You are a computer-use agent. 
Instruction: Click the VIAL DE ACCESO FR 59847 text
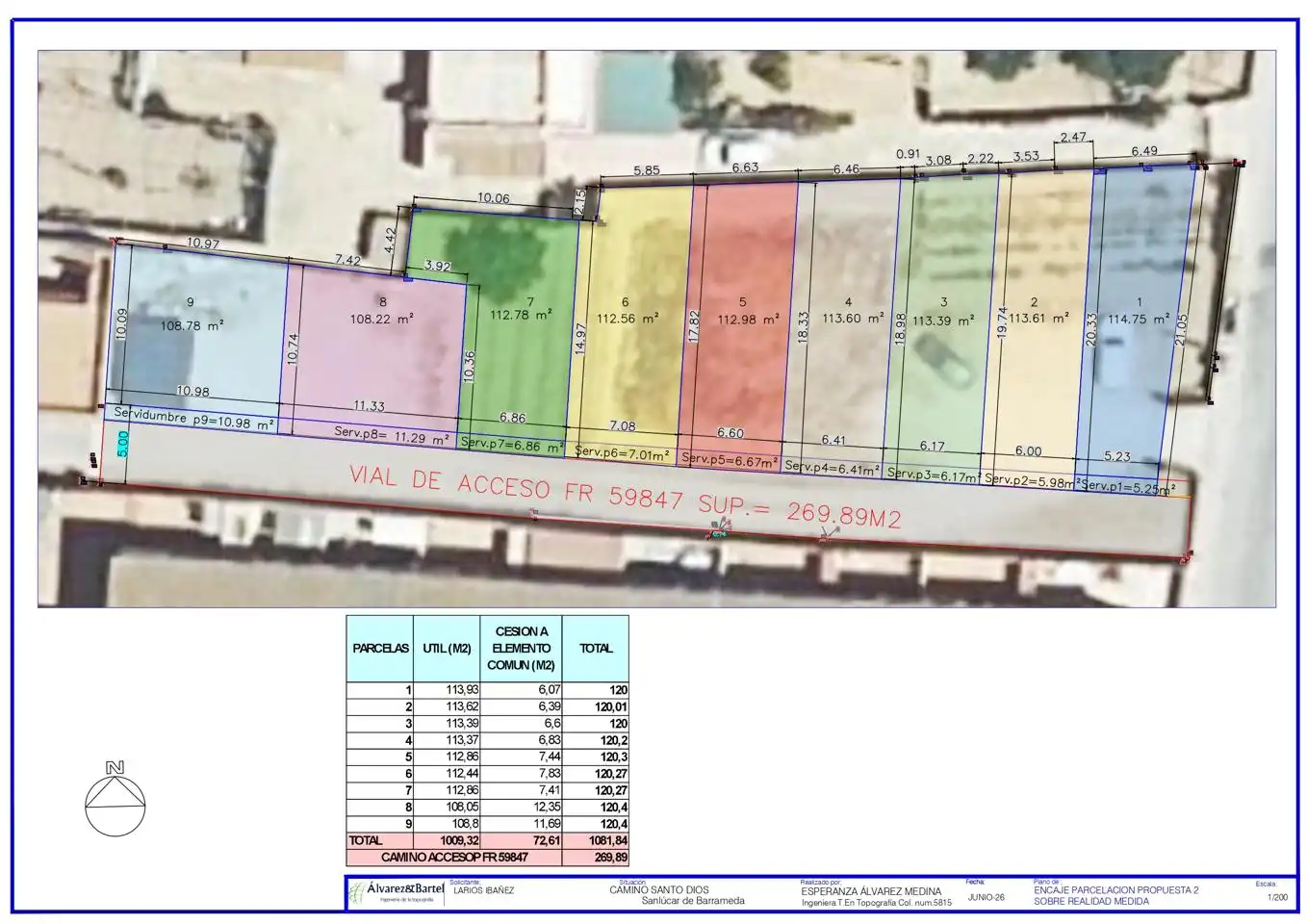516,487
